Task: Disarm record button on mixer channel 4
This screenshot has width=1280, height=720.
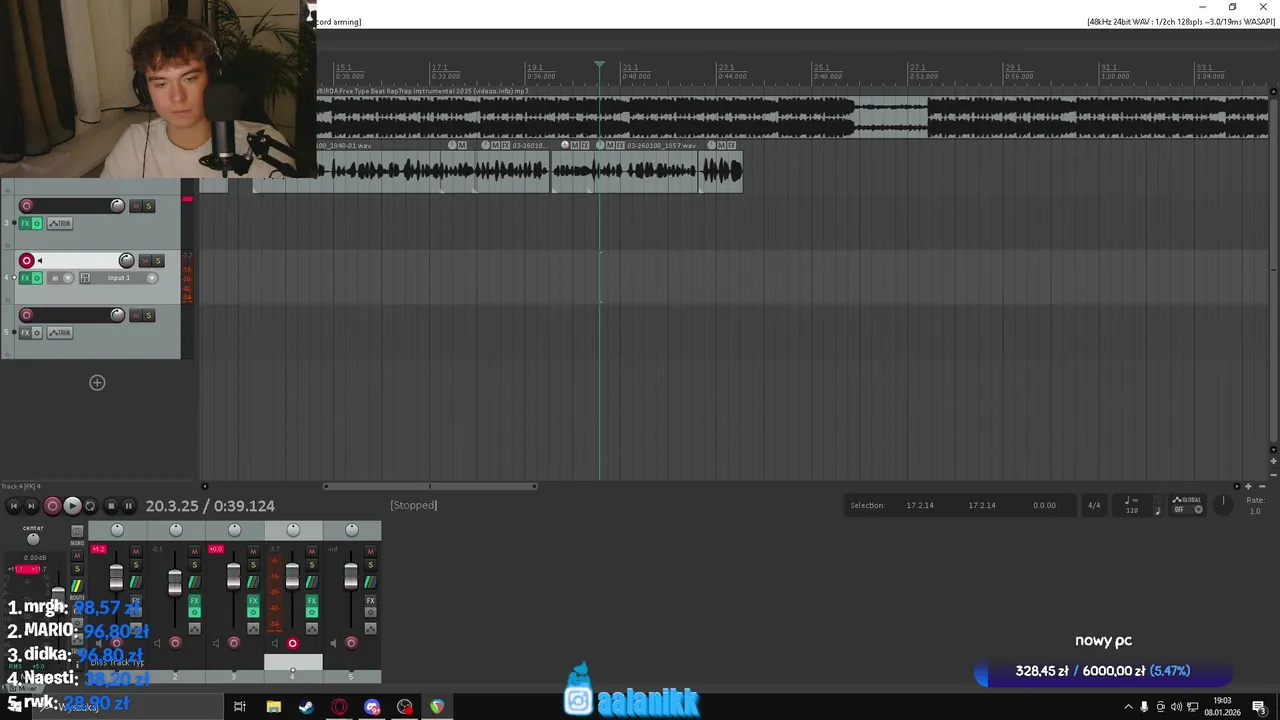Action: click(292, 643)
